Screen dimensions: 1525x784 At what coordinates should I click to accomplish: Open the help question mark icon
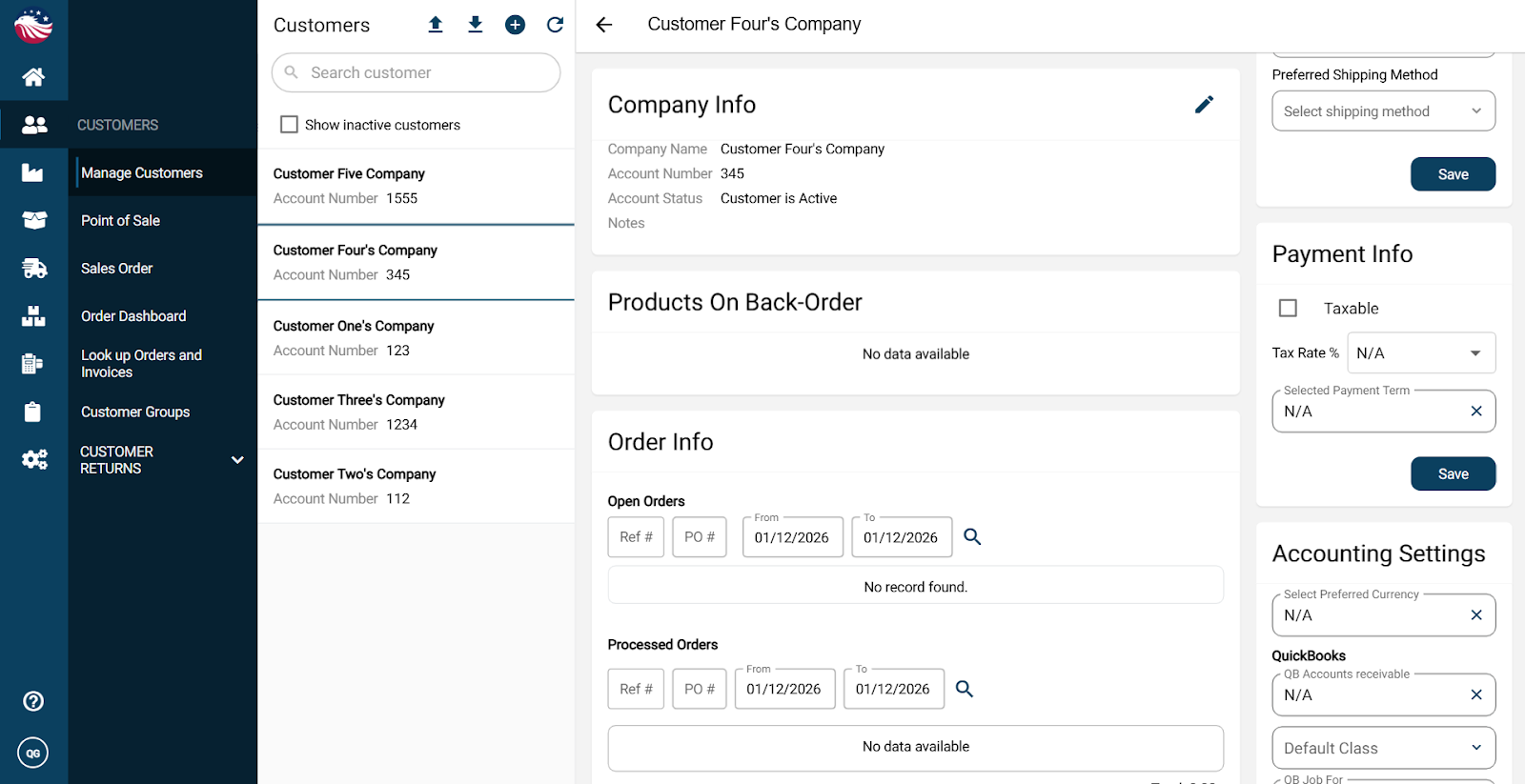(x=33, y=701)
